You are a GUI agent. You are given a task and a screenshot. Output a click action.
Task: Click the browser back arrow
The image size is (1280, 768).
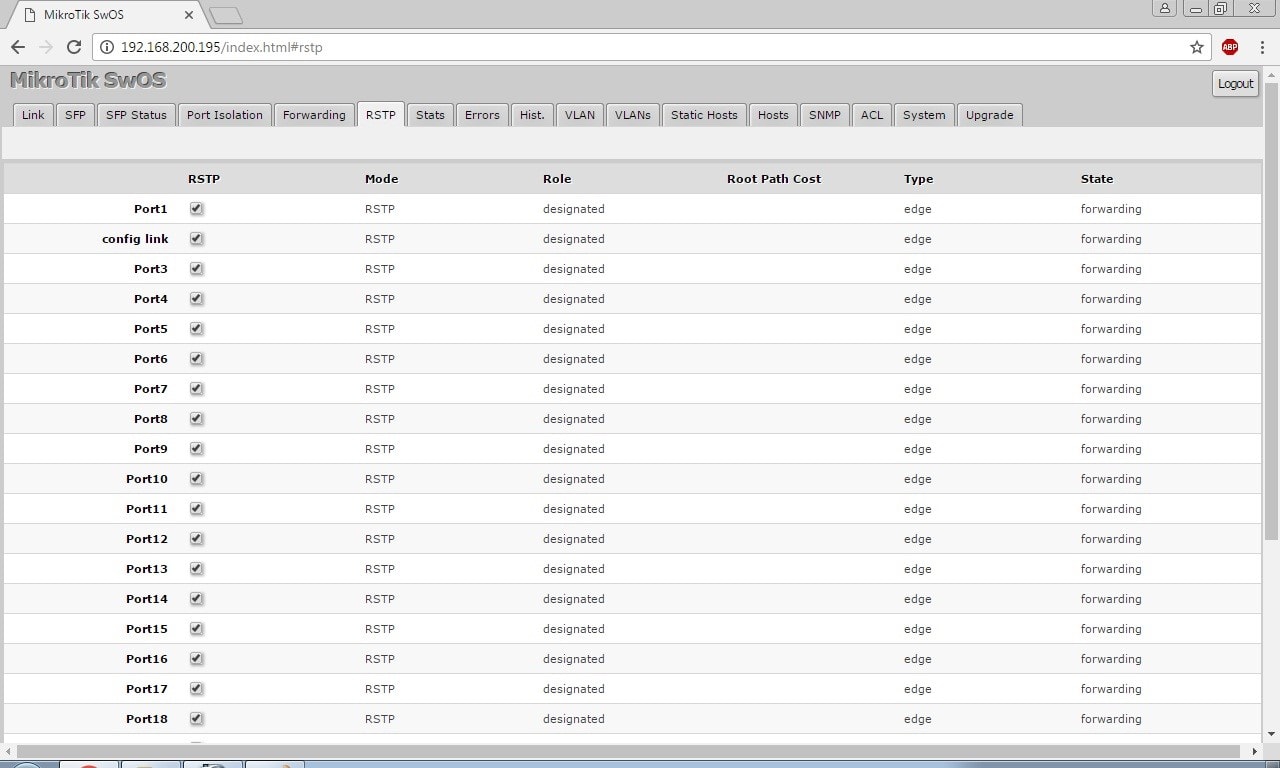point(18,47)
